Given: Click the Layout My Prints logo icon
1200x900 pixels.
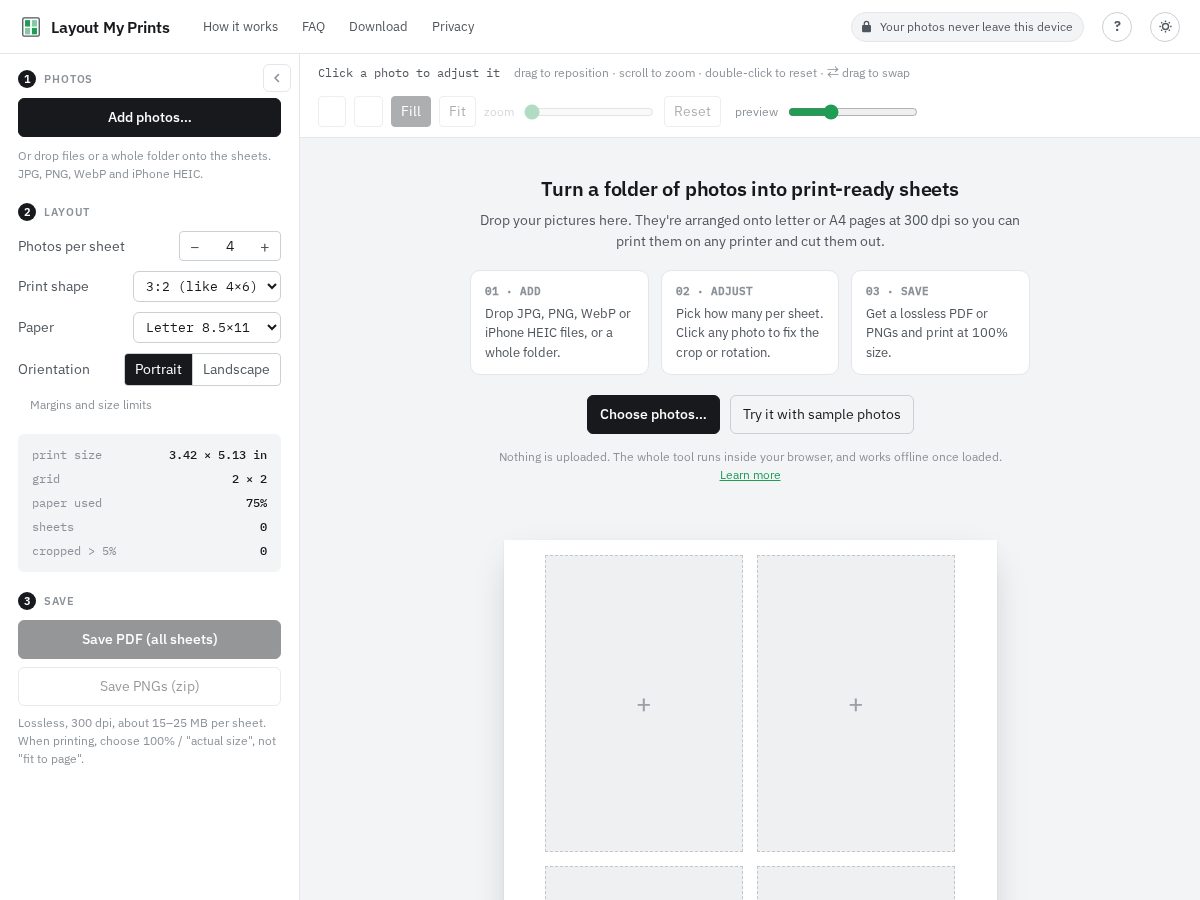Looking at the screenshot, I should (x=31, y=27).
